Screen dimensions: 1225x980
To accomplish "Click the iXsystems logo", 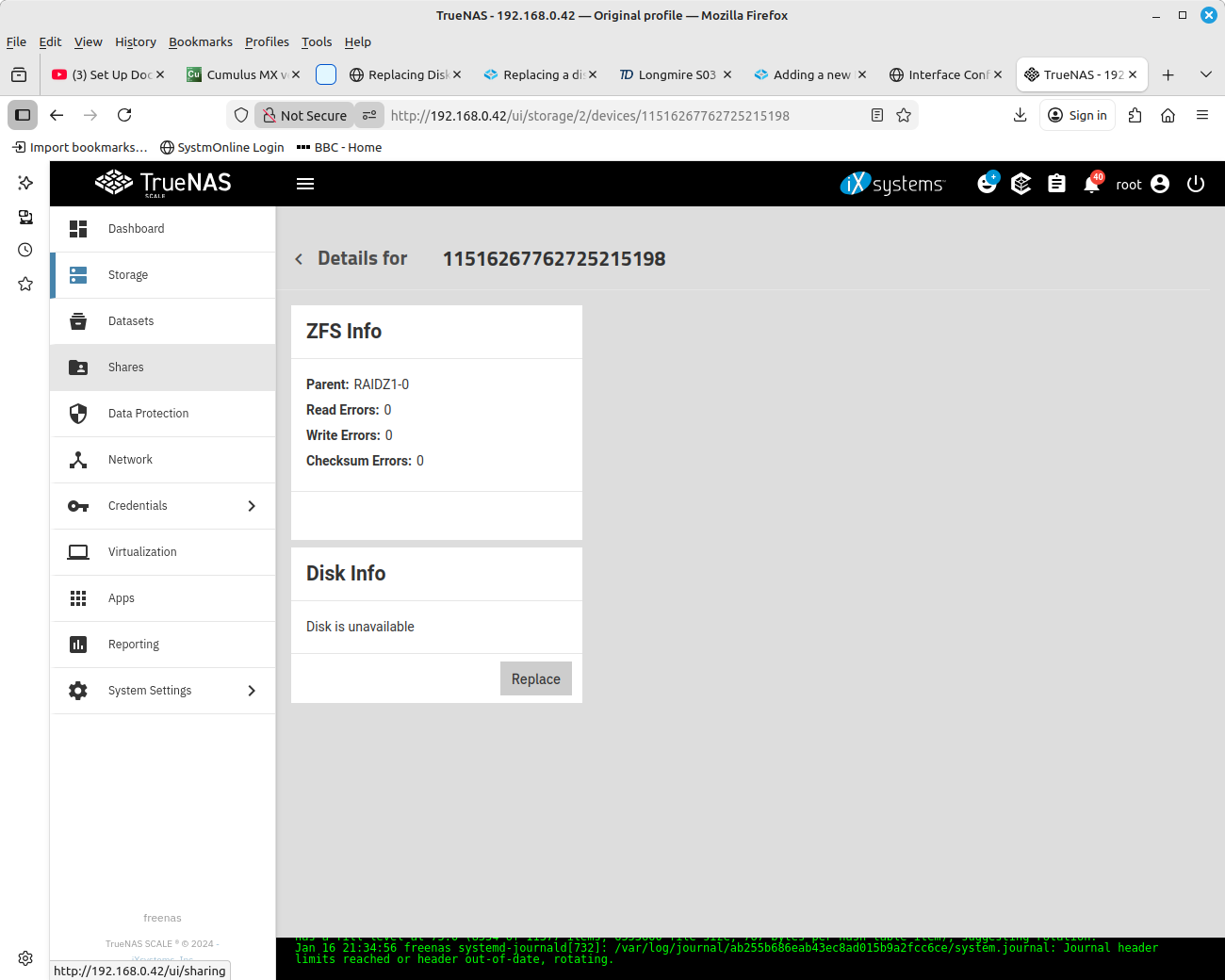I will pyautogui.click(x=891, y=184).
